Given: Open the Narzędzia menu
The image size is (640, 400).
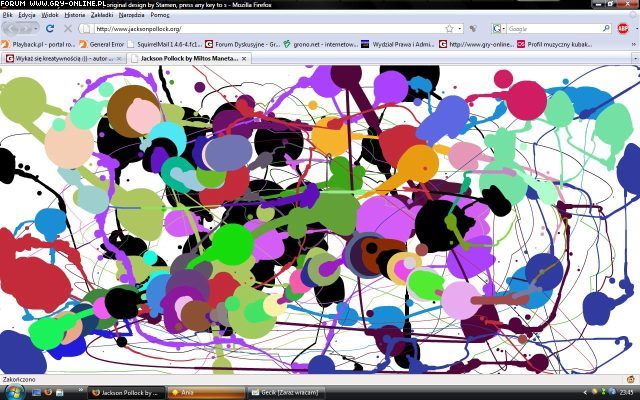Looking at the screenshot, I should point(131,15).
